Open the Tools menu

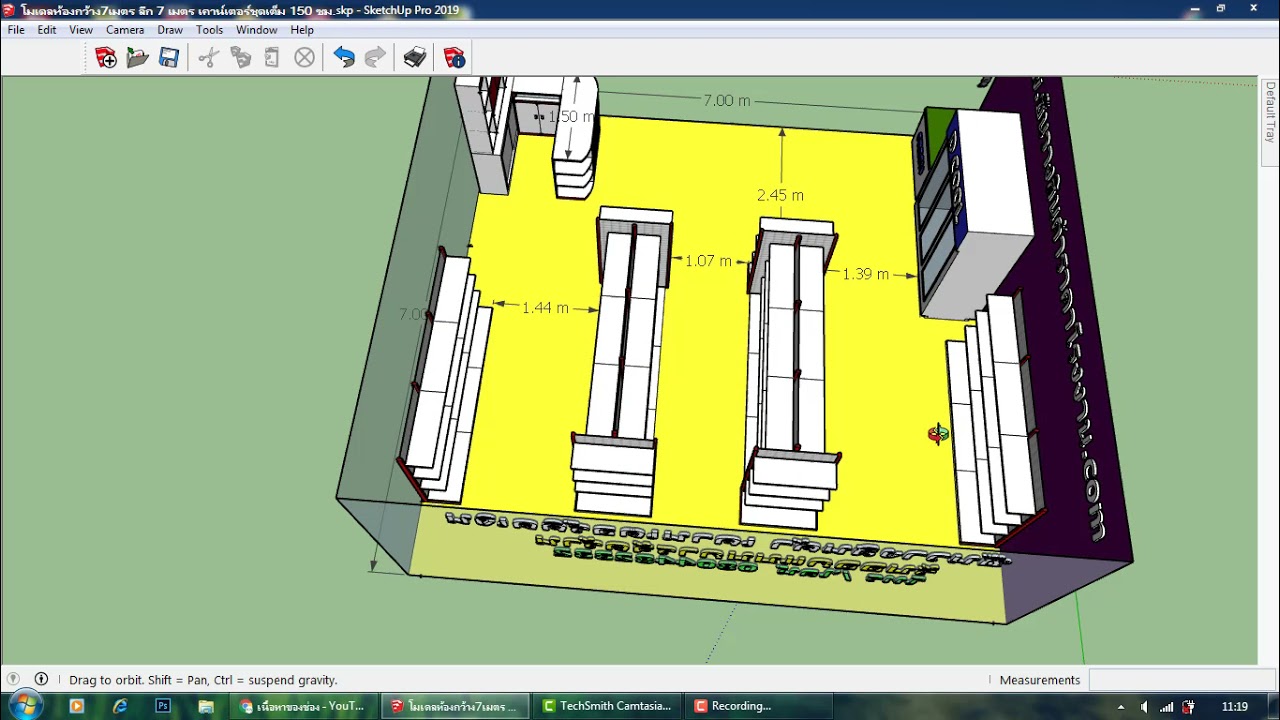(x=209, y=30)
